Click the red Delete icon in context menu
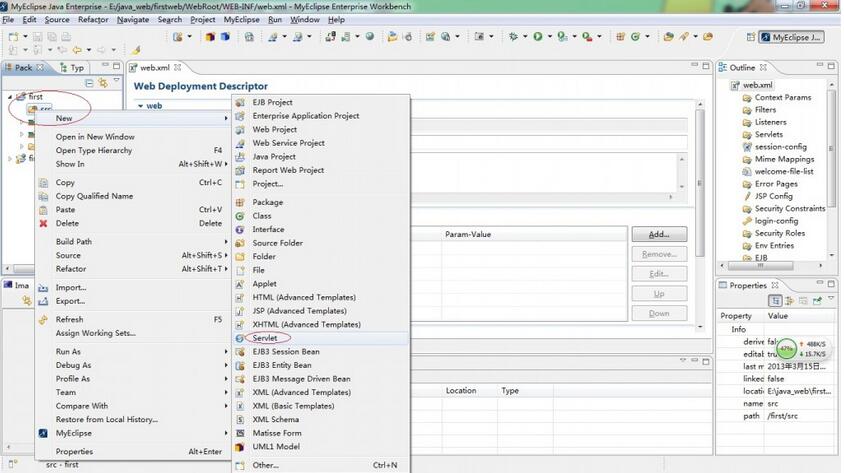Viewport: 844px width, 473px height. point(43,223)
